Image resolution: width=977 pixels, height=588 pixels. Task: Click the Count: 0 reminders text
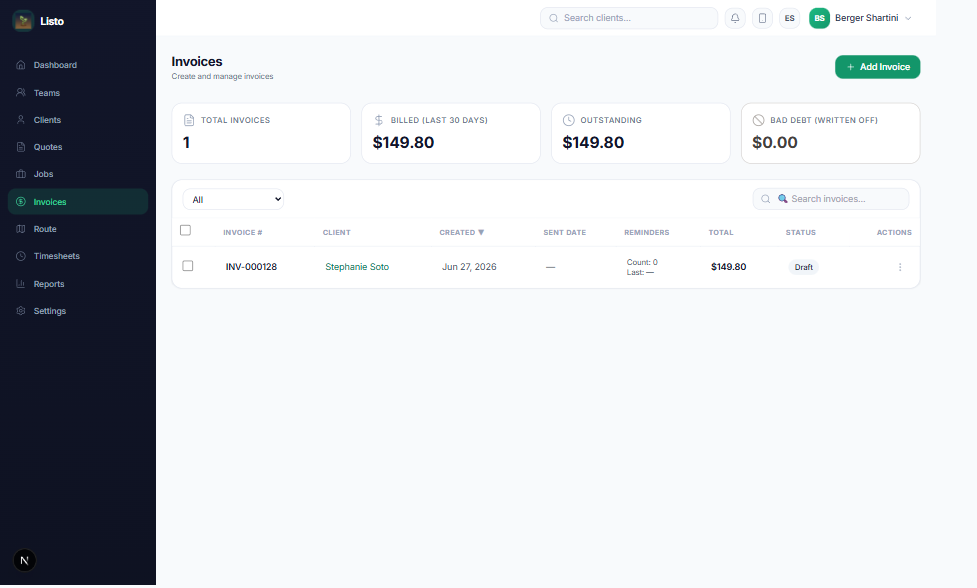point(642,262)
